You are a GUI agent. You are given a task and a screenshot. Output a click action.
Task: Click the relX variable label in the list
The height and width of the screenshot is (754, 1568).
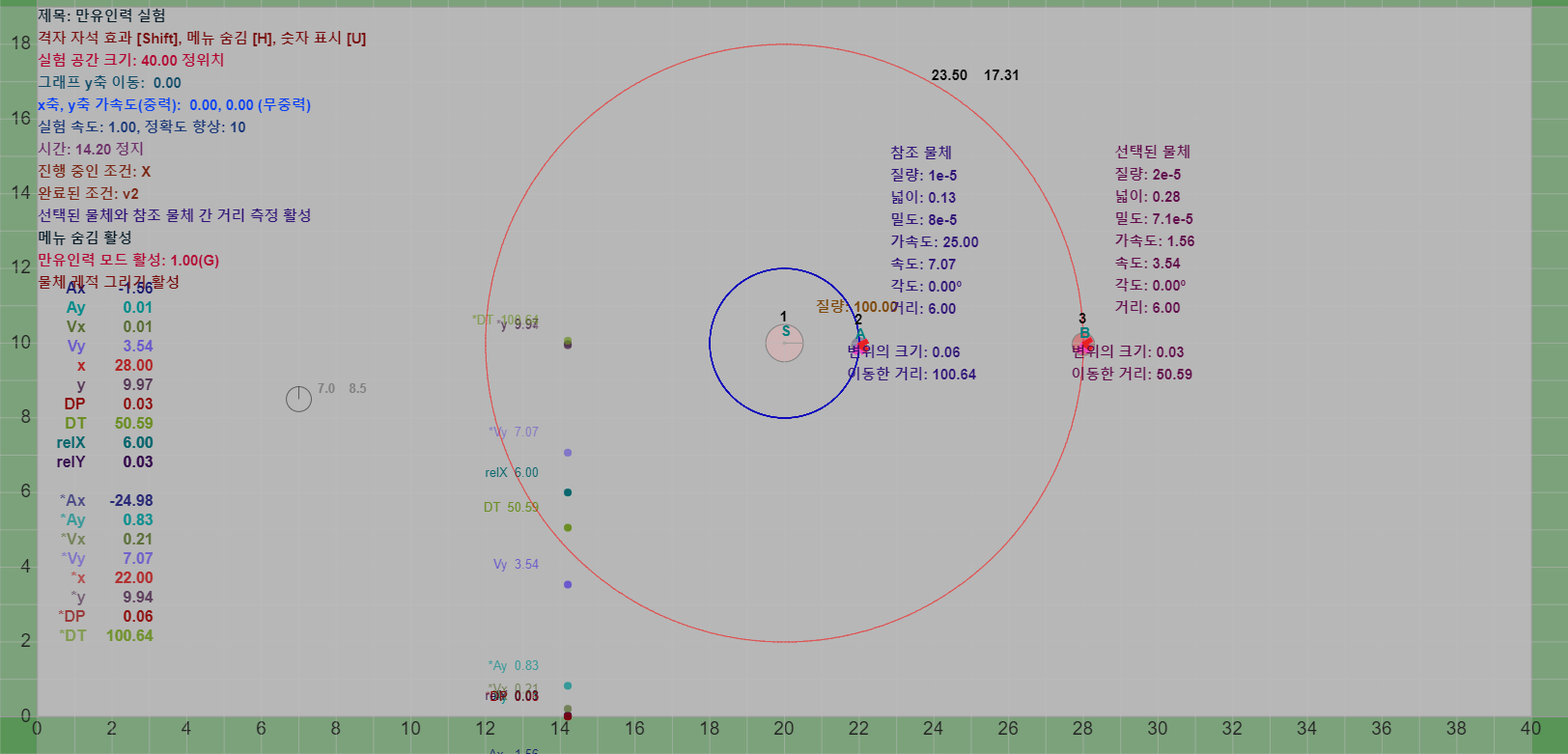(x=70, y=442)
